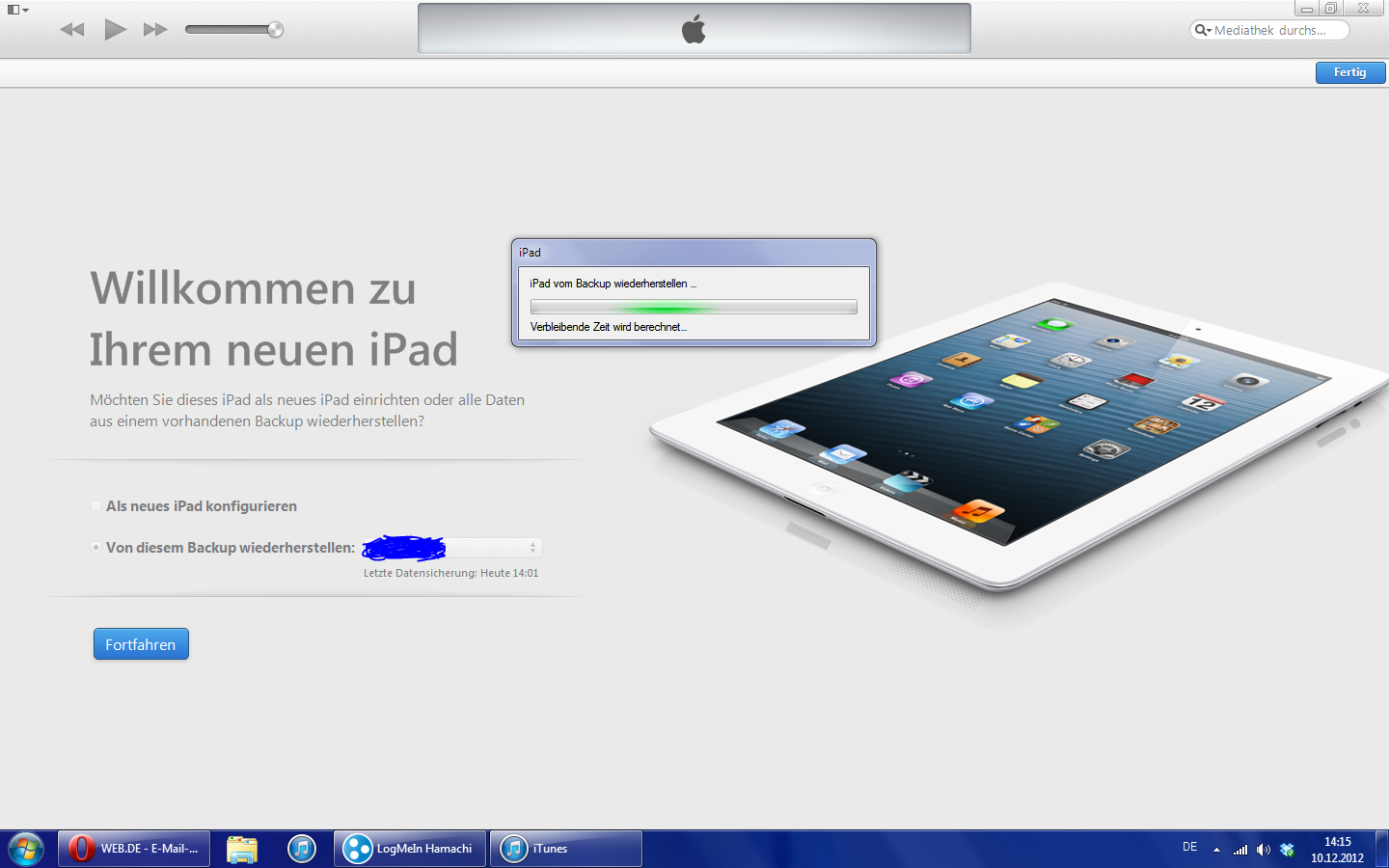This screenshot has width=1389, height=868.
Task: Minimize the iTunes window
Action: pos(1306,8)
